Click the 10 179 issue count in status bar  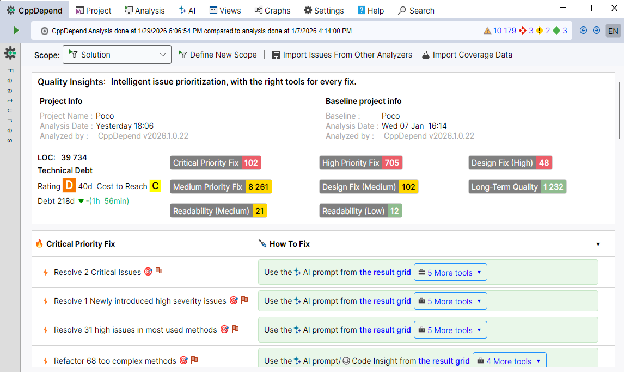505,31
